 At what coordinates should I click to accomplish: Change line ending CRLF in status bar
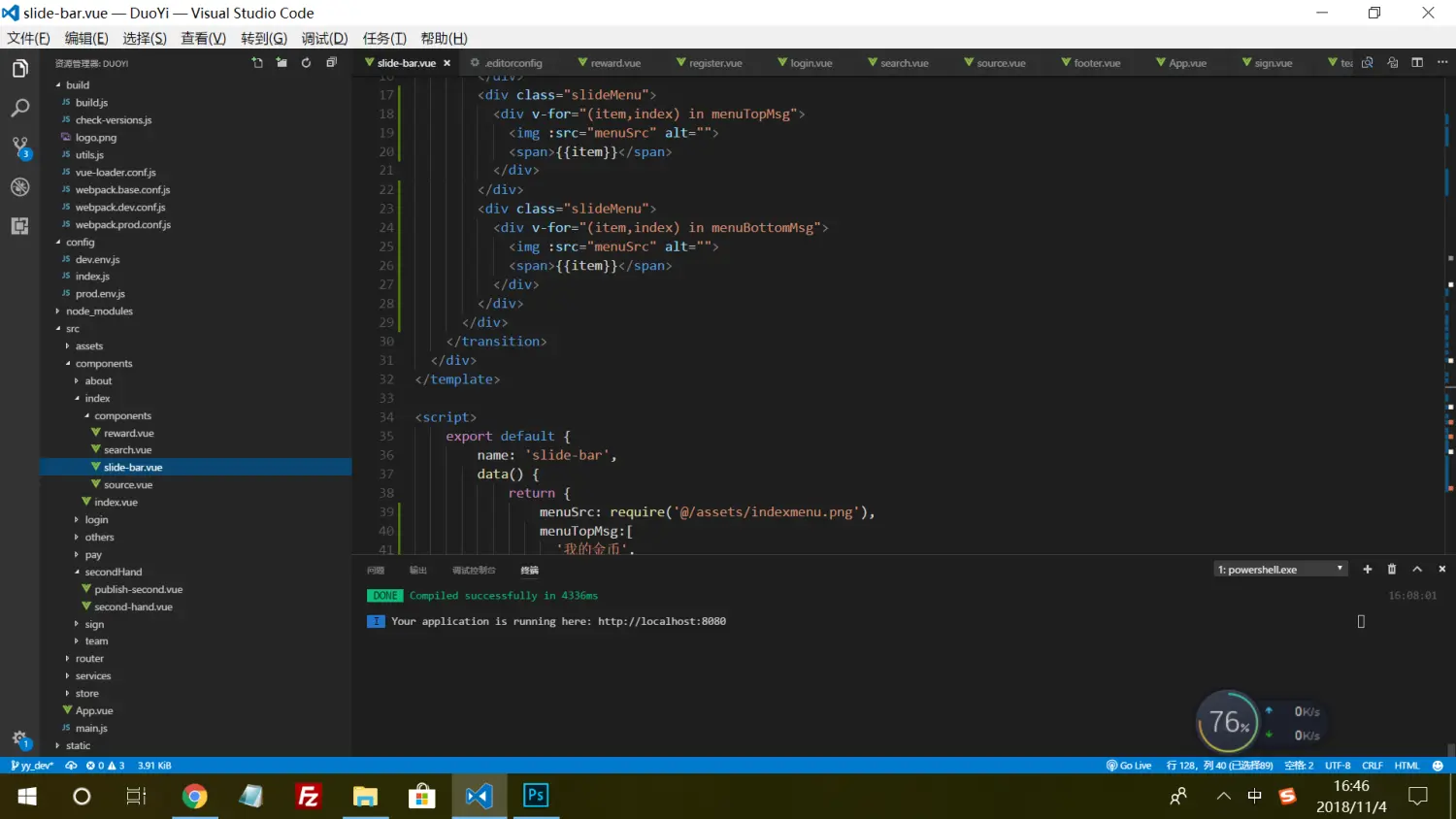[1373, 766]
